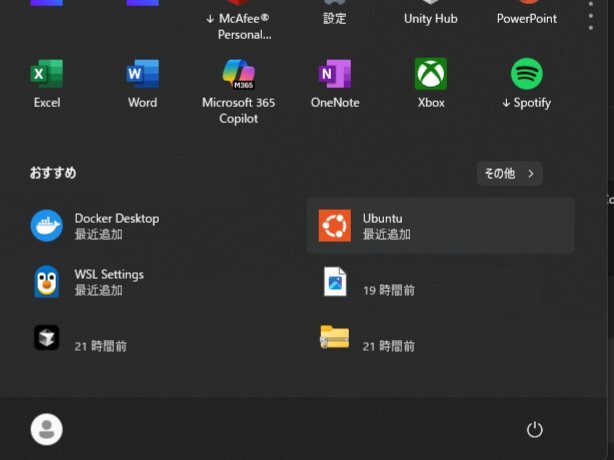The height and width of the screenshot is (460, 614).
Task: Open McAfee Personal app tile
Action: click(238, 21)
